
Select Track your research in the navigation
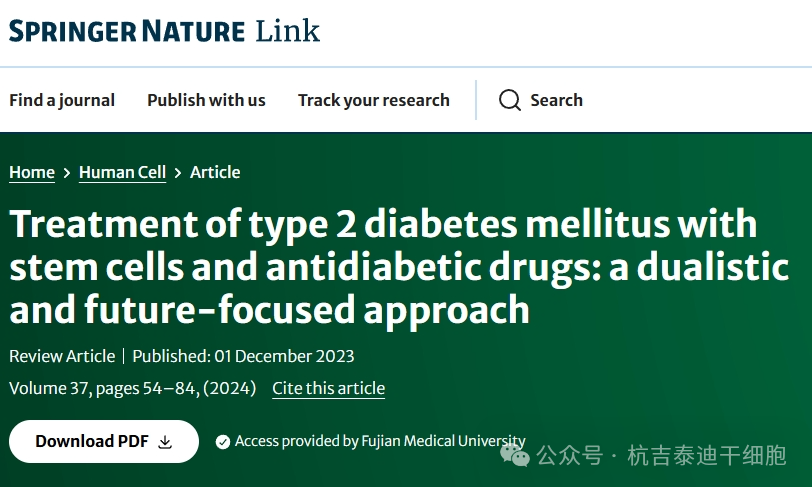point(373,100)
